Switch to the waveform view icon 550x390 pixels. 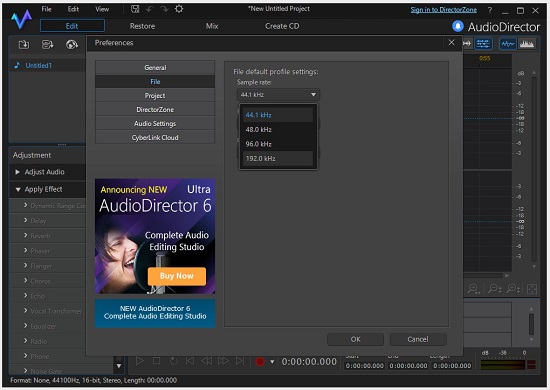click(508, 44)
